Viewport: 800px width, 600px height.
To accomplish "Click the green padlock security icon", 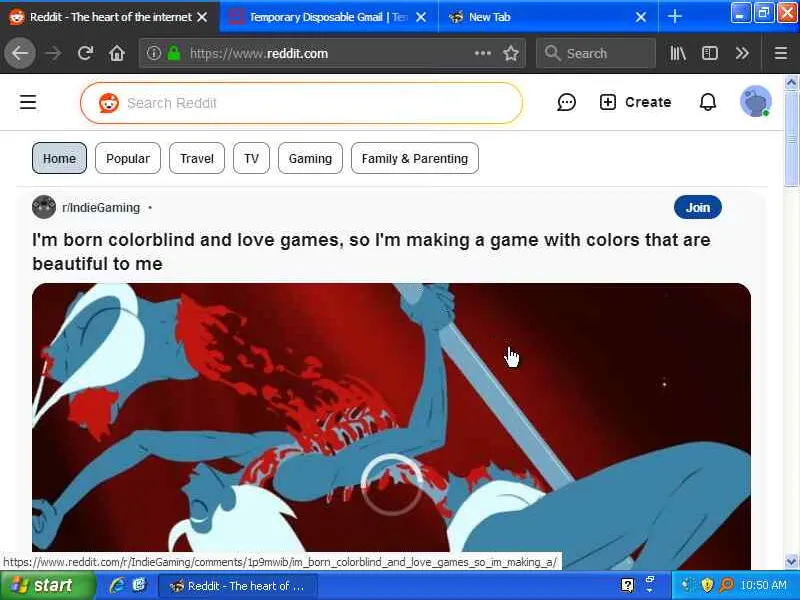I will pos(174,53).
